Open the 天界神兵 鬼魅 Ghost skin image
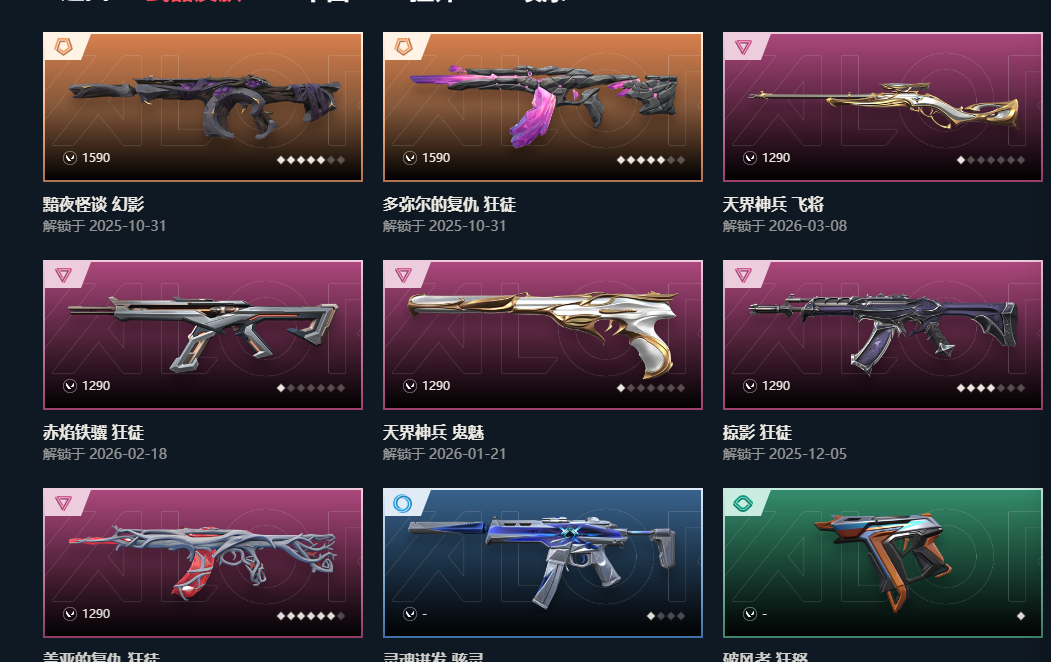 click(543, 334)
